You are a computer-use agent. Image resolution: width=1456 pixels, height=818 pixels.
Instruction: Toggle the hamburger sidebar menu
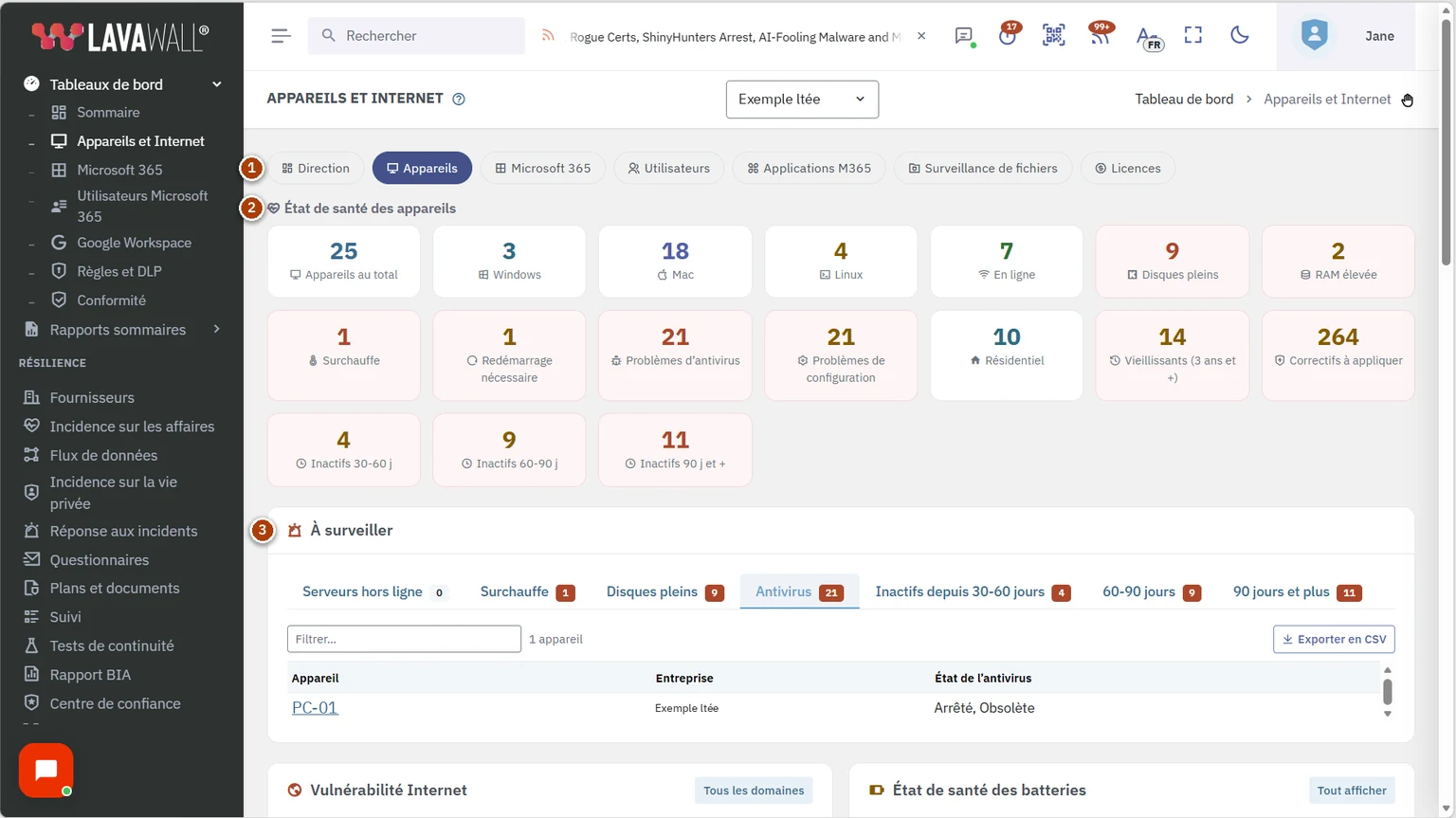(x=281, y=36)
